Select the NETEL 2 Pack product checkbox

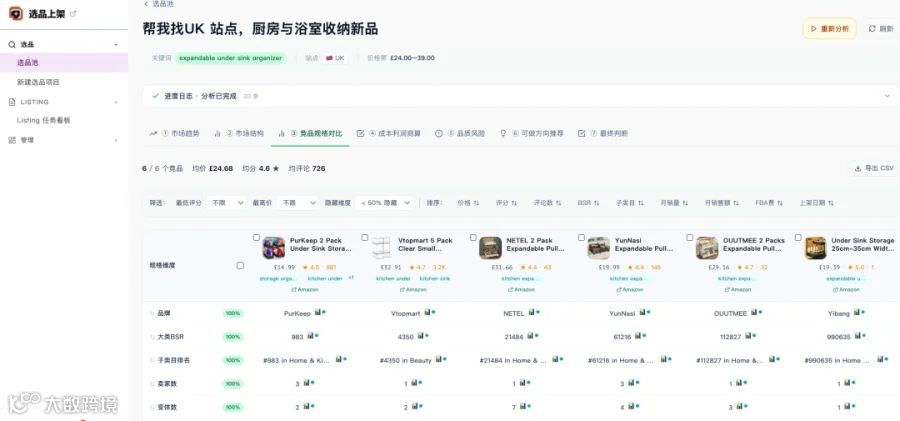point(473,237)
